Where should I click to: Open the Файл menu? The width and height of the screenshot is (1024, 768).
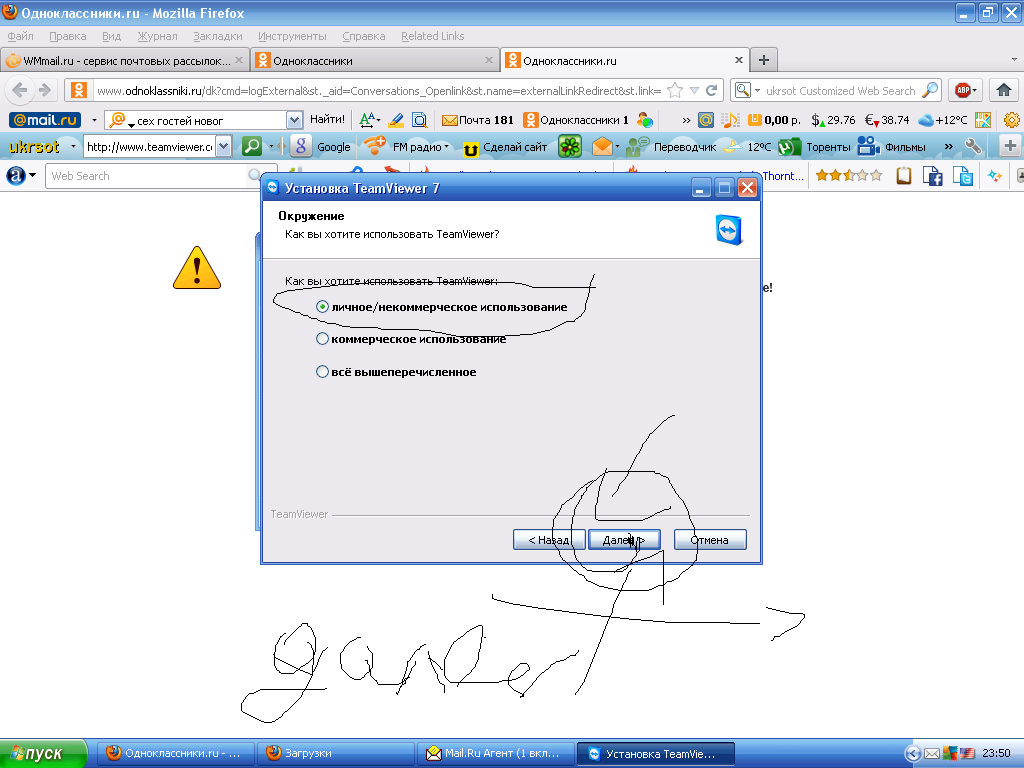(x=20, y=36)
